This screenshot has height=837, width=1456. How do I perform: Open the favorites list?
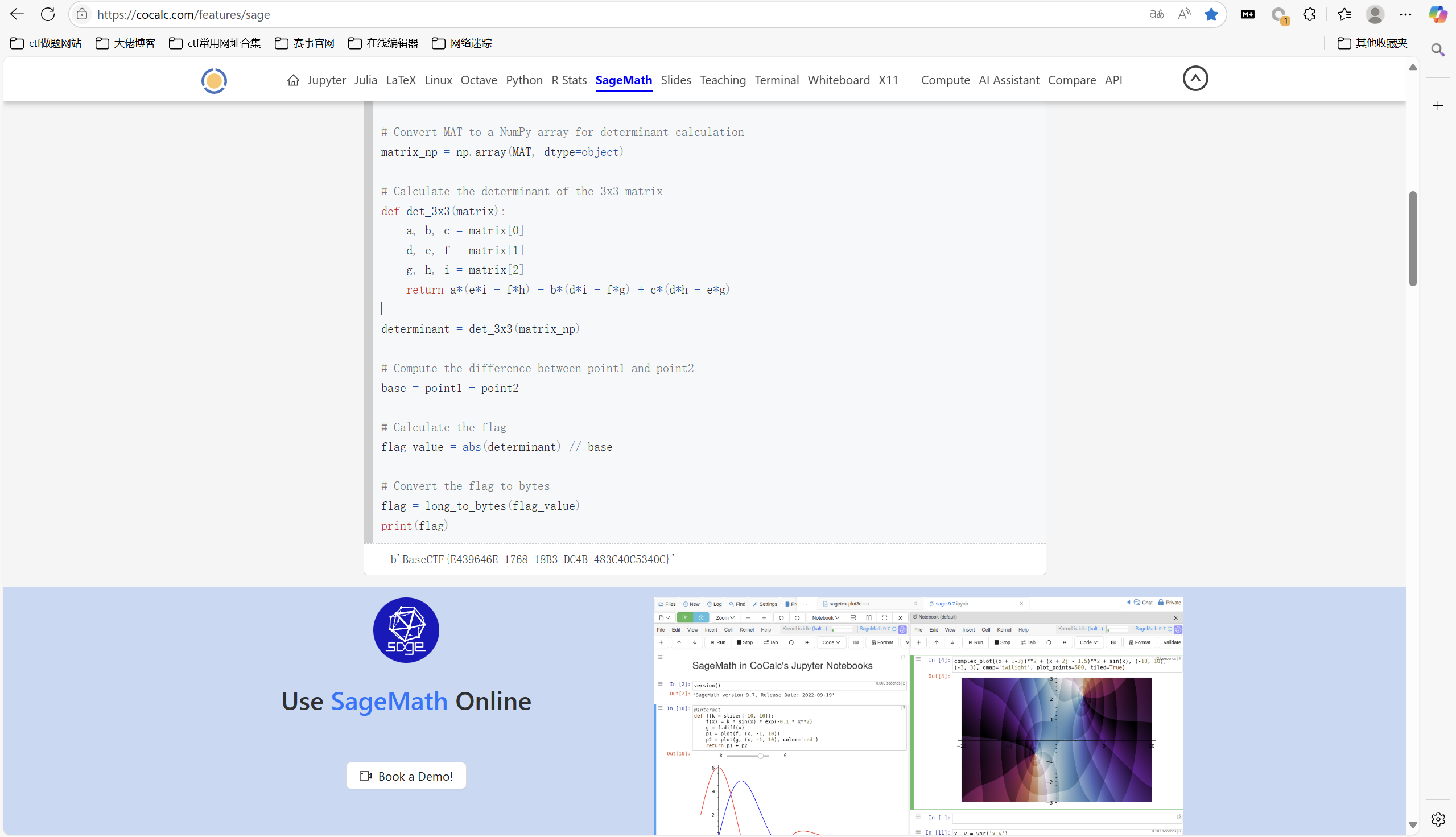tap(1344, 14)
